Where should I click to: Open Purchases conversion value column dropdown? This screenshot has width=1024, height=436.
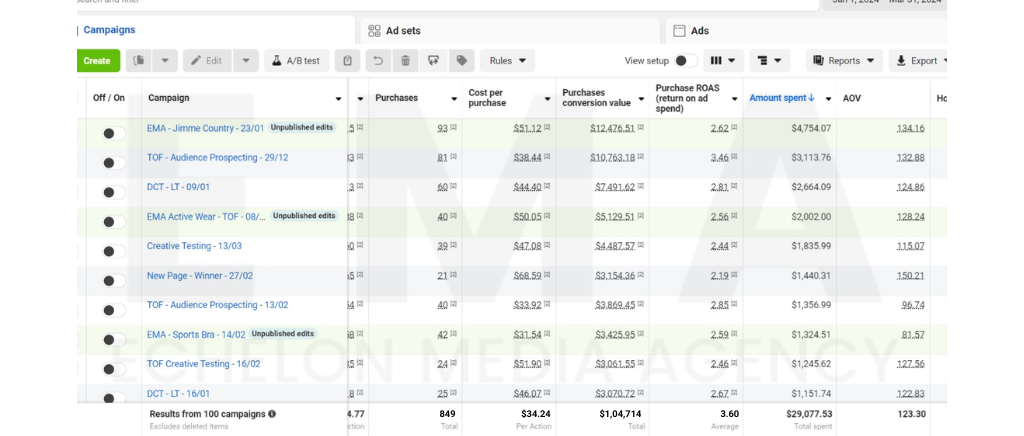click(x=641, y=99)
